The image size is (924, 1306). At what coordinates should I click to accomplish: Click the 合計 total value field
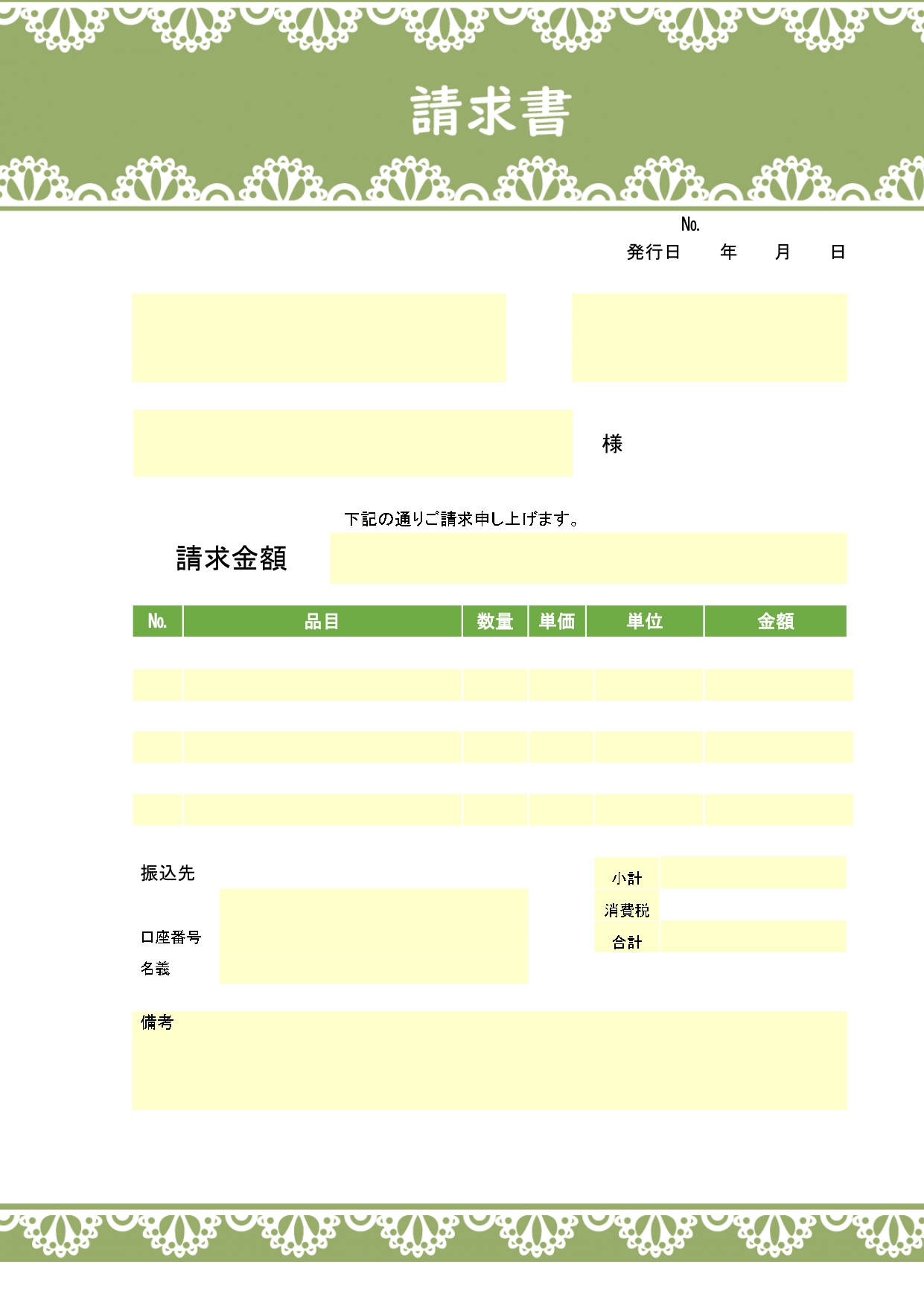point(753,937)
